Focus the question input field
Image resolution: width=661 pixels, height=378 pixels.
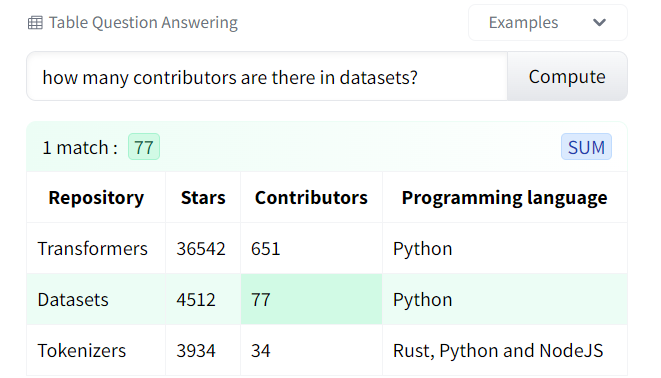[267, 76]
